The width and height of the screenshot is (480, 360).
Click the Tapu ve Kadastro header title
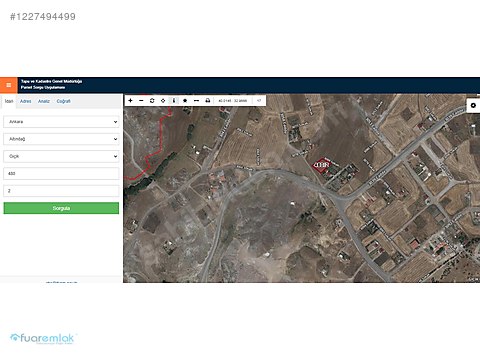click(51, 84)
